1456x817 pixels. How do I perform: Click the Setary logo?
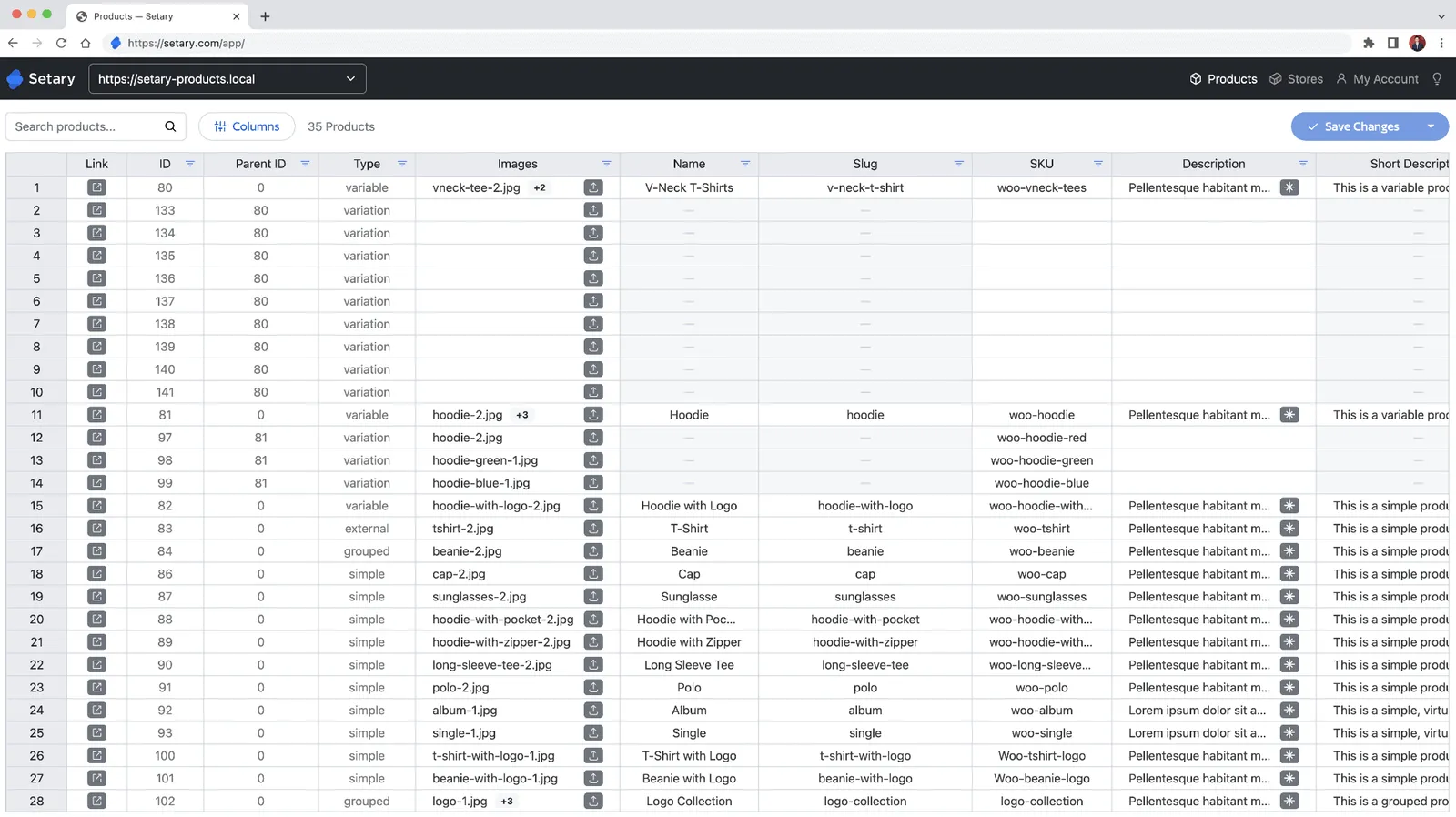click(41, 79)
